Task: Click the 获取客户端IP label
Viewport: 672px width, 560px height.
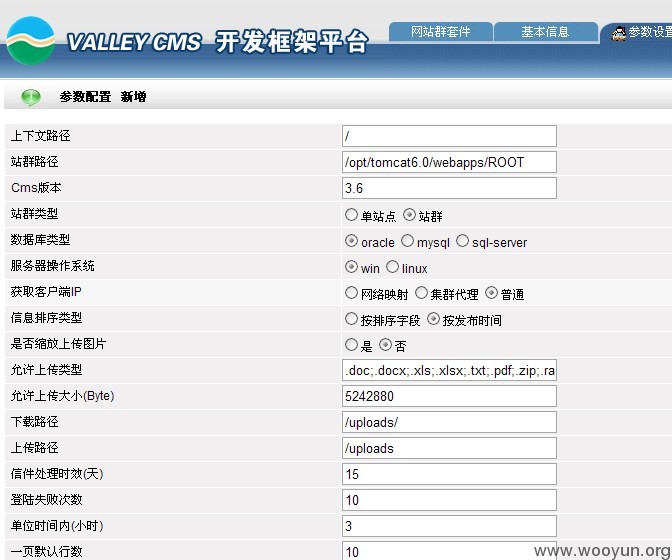Action: tap(46, 292)
